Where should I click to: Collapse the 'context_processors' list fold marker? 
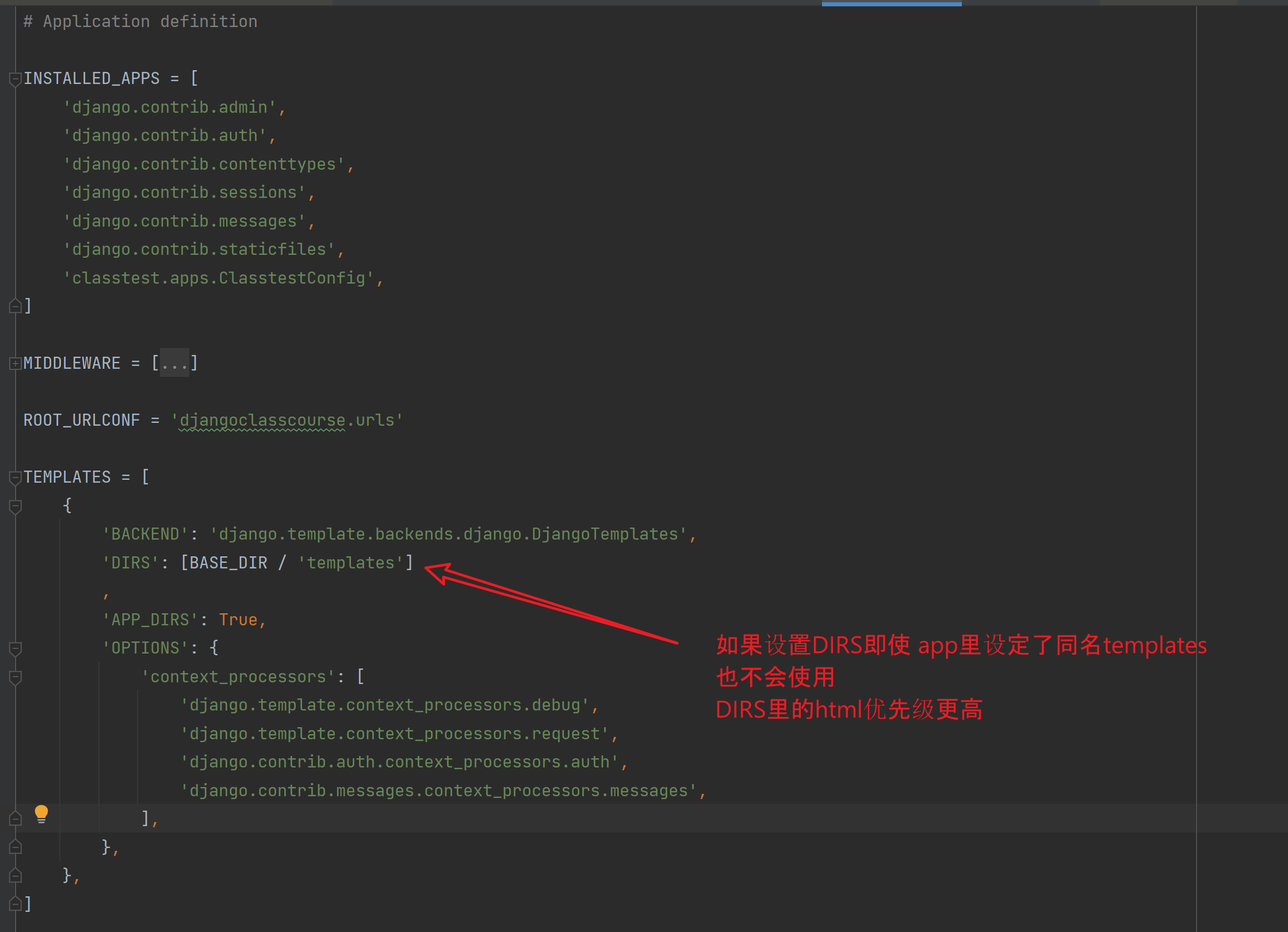tap(16, 677)
